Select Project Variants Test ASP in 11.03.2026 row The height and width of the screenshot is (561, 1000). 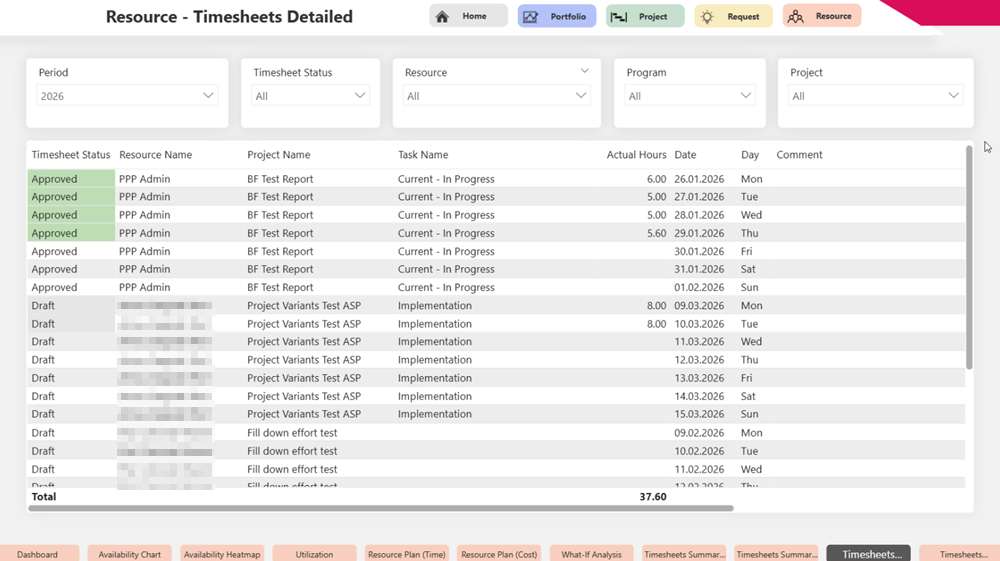click(304, 342)
